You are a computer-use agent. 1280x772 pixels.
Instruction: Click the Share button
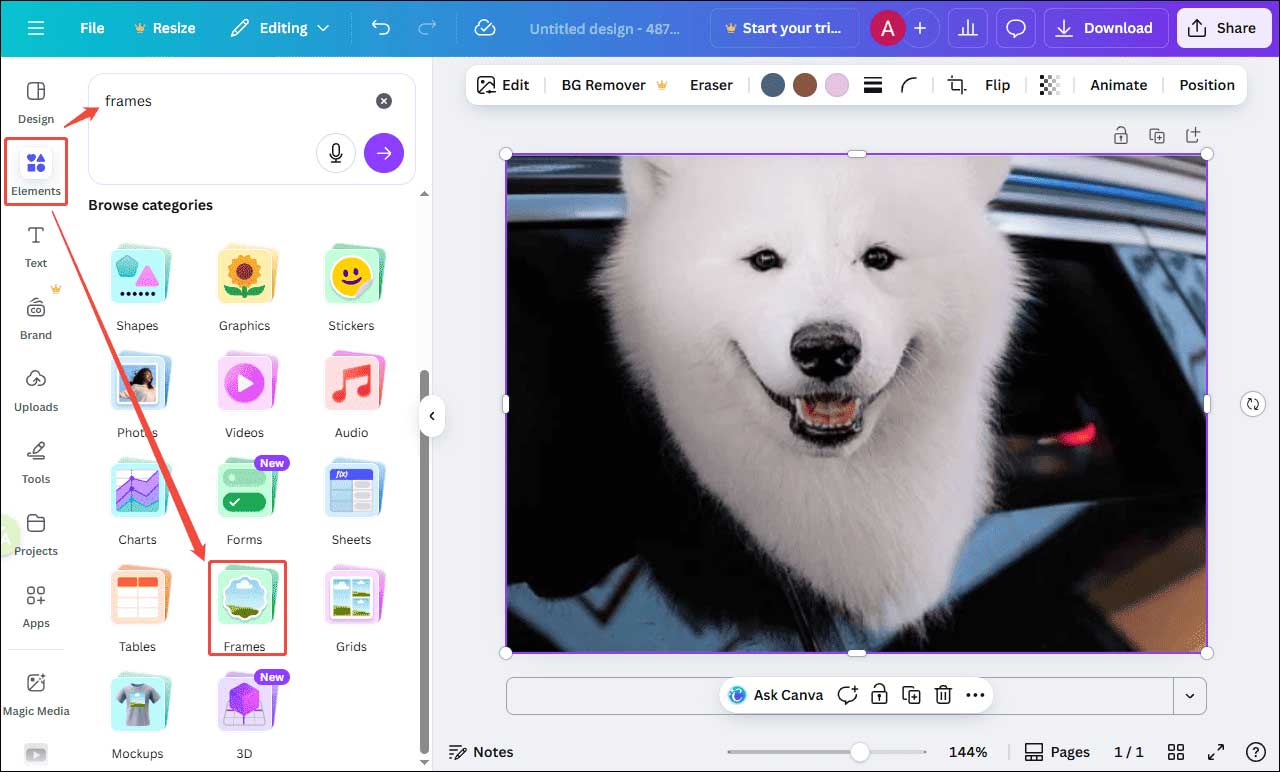pyautogui.click(x=1224, y=28)
